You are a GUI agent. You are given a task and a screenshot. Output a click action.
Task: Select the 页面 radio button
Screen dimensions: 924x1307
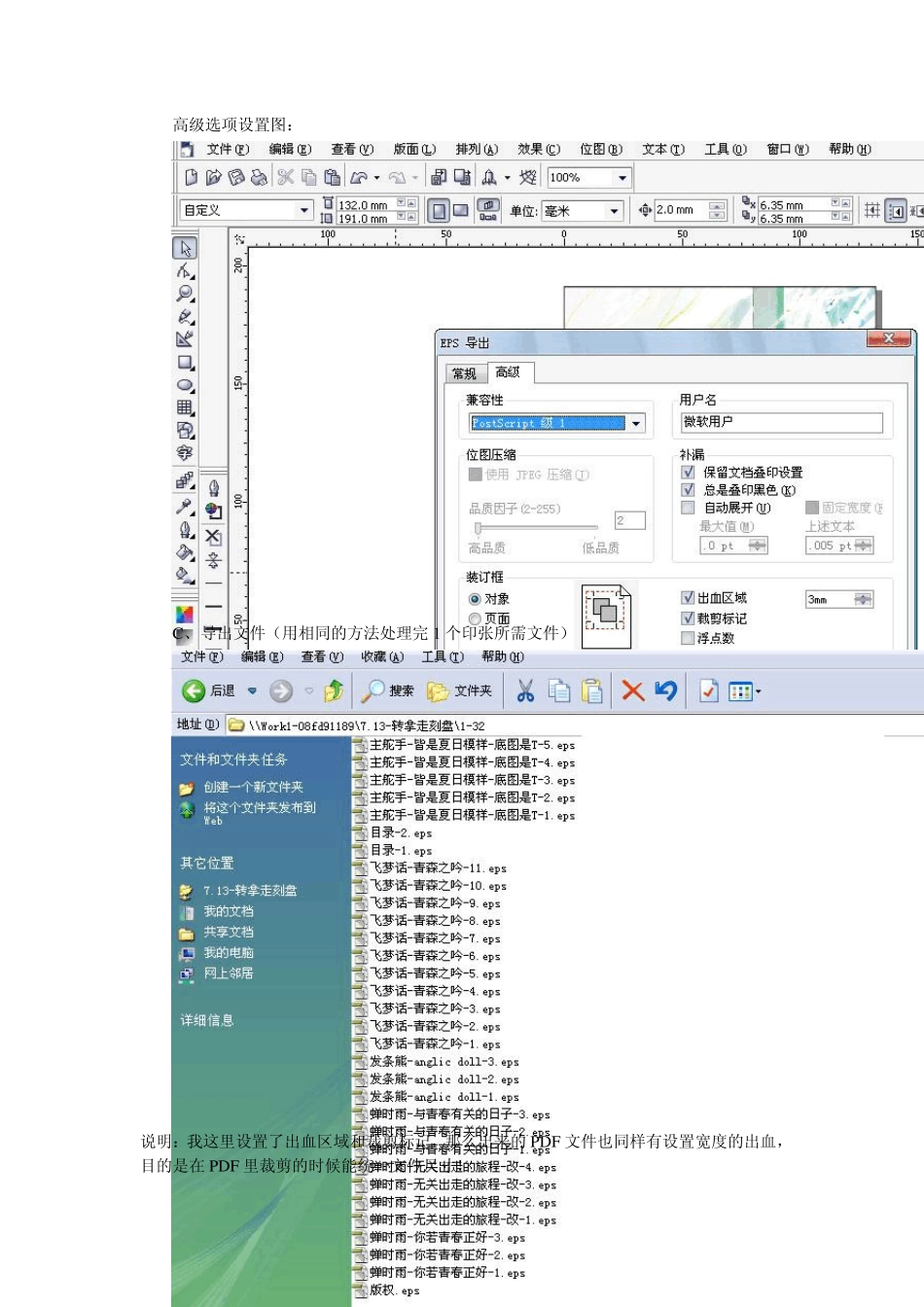coord(475,618)
